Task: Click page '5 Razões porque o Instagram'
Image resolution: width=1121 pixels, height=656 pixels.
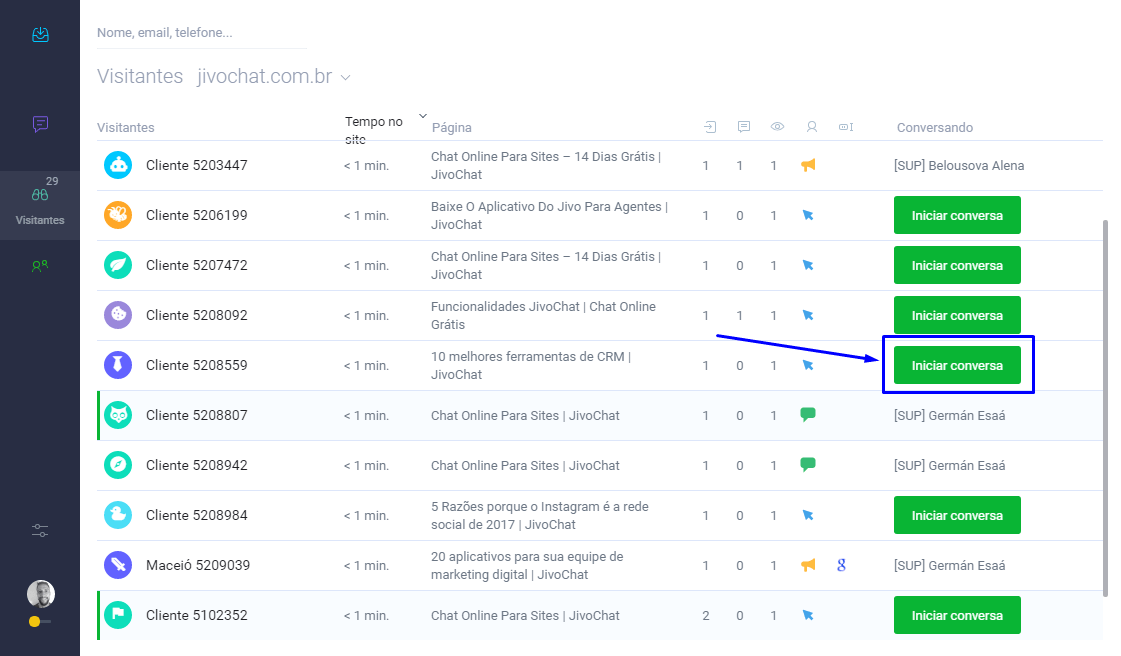Action: 540,515
